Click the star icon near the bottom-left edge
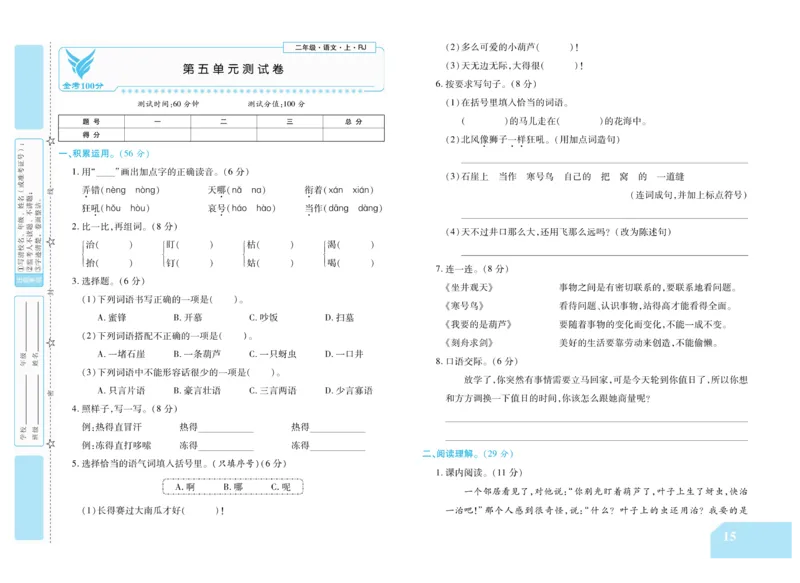The height and width of the screenshot is (583, 800). pos(50,444)
